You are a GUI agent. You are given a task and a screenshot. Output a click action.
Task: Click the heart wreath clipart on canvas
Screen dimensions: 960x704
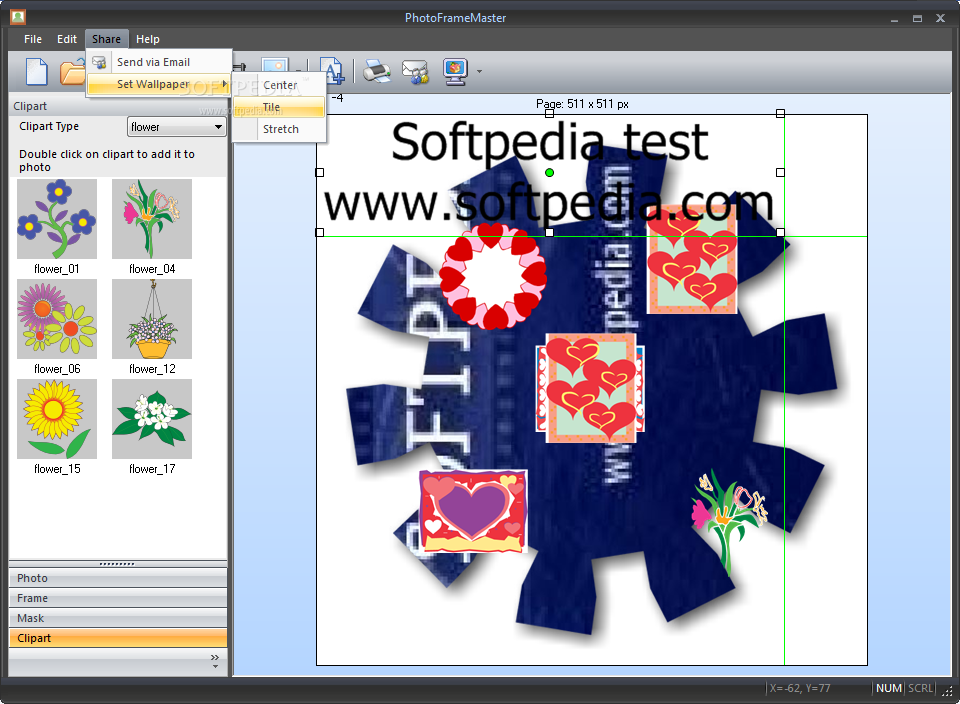[x=492, y=276]
